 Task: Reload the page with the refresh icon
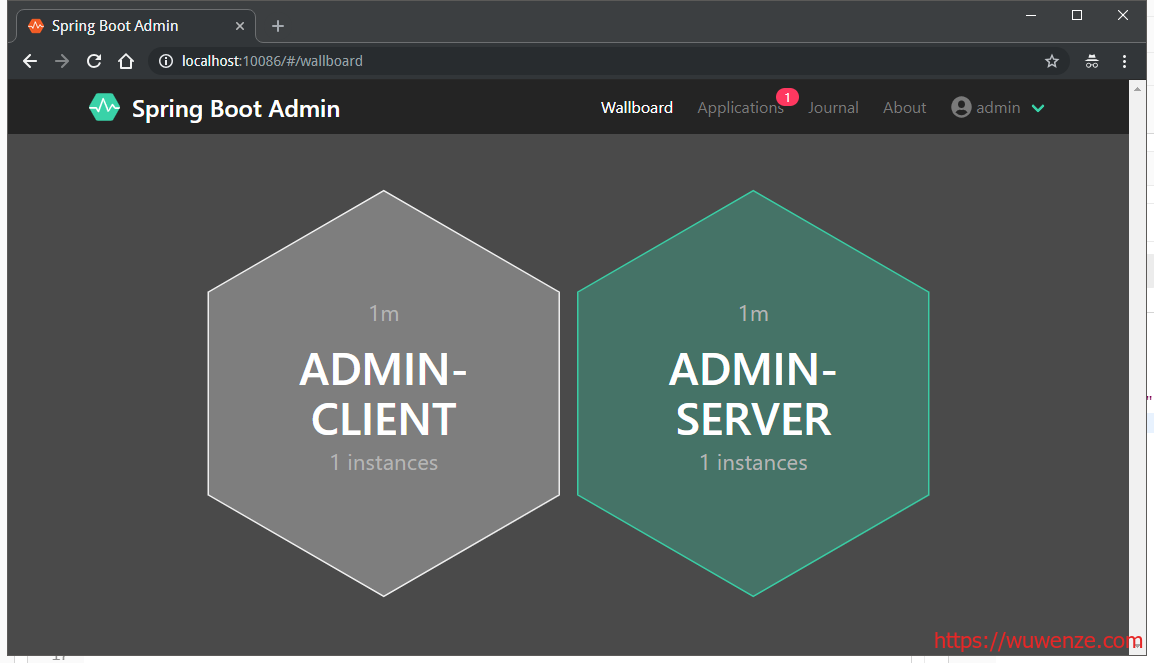[x=93, y=61]
